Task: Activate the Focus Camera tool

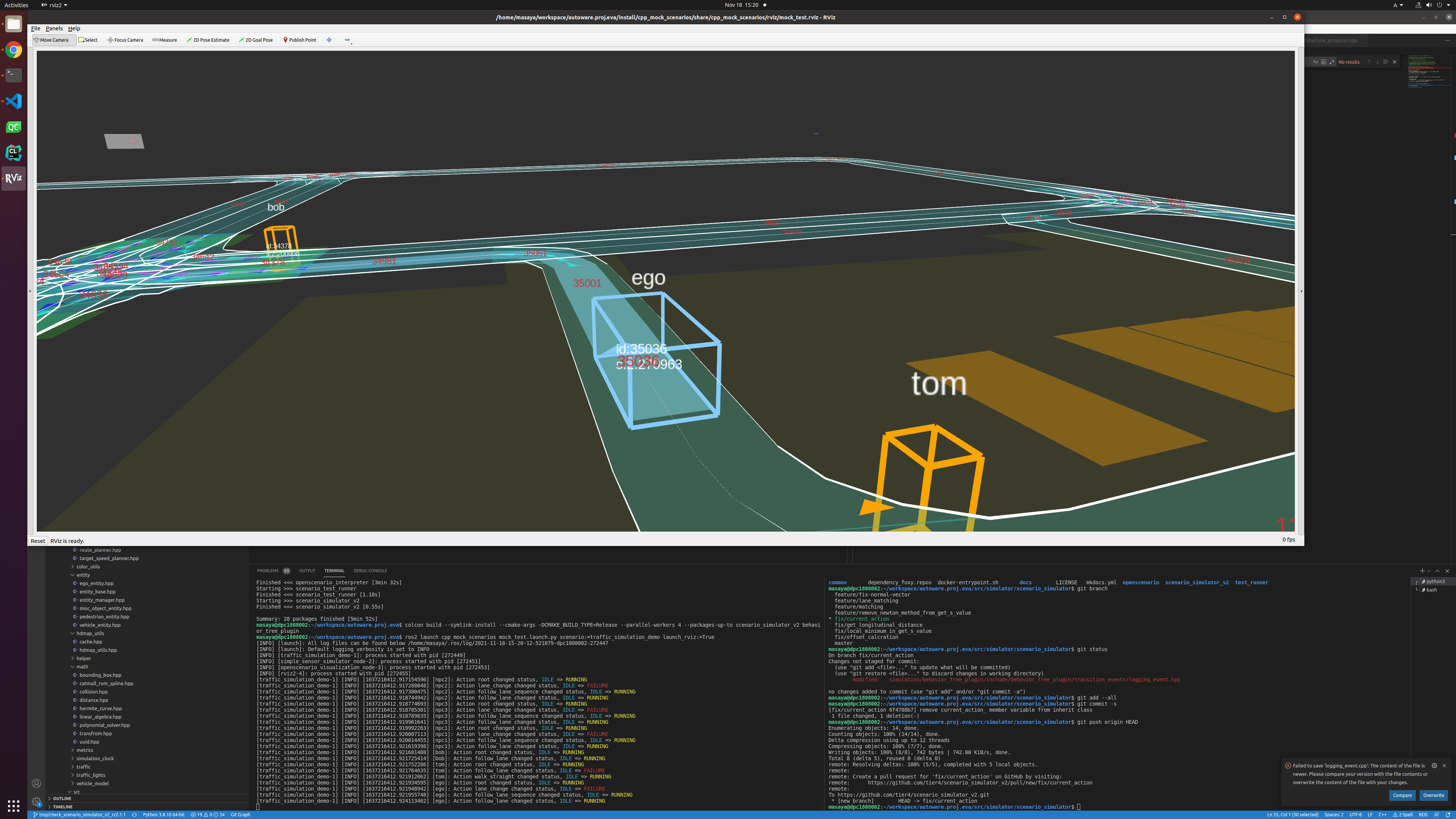Action: pyautogui.click(x=125, y=40)
